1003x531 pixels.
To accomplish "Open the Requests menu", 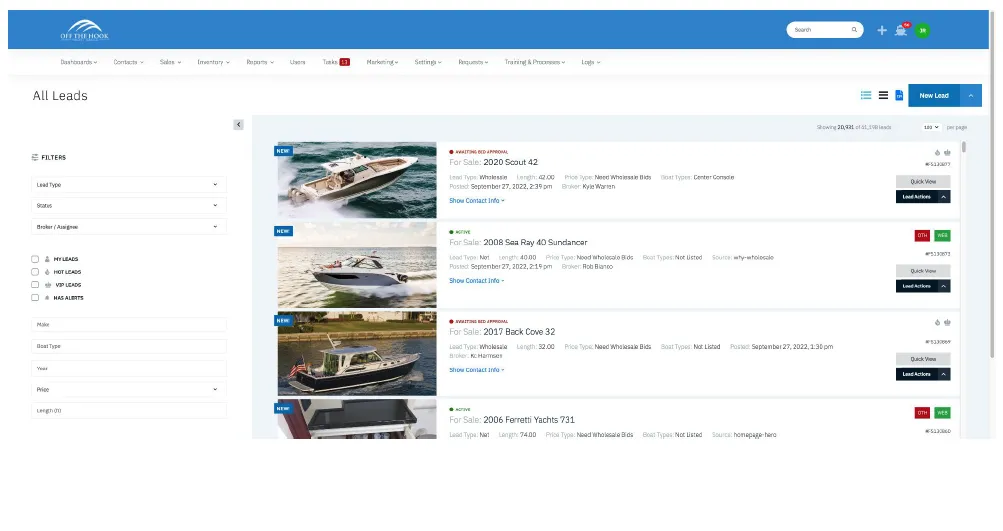I will [x=473, y=62].
